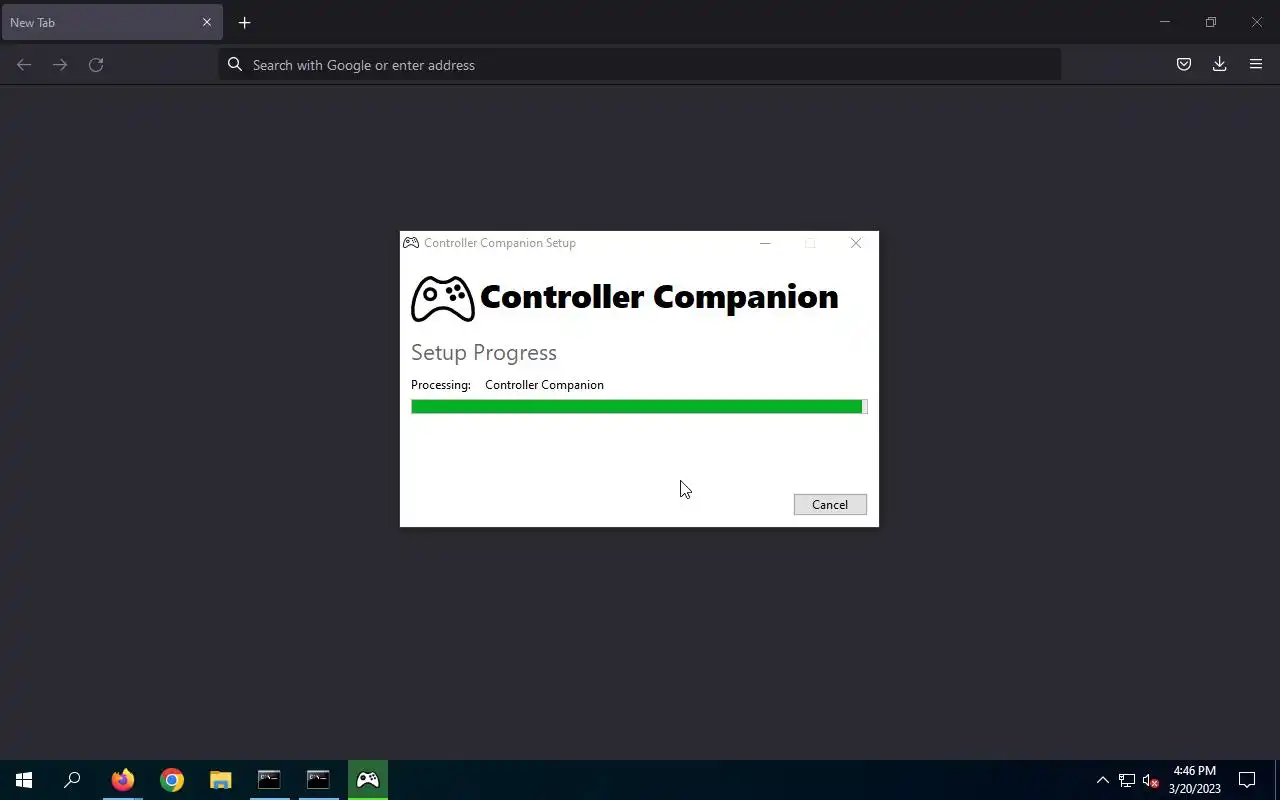Click the 'Controller Companion' processing value text
The height and width of the screenshot is (800, 1280).
(544, 385)
